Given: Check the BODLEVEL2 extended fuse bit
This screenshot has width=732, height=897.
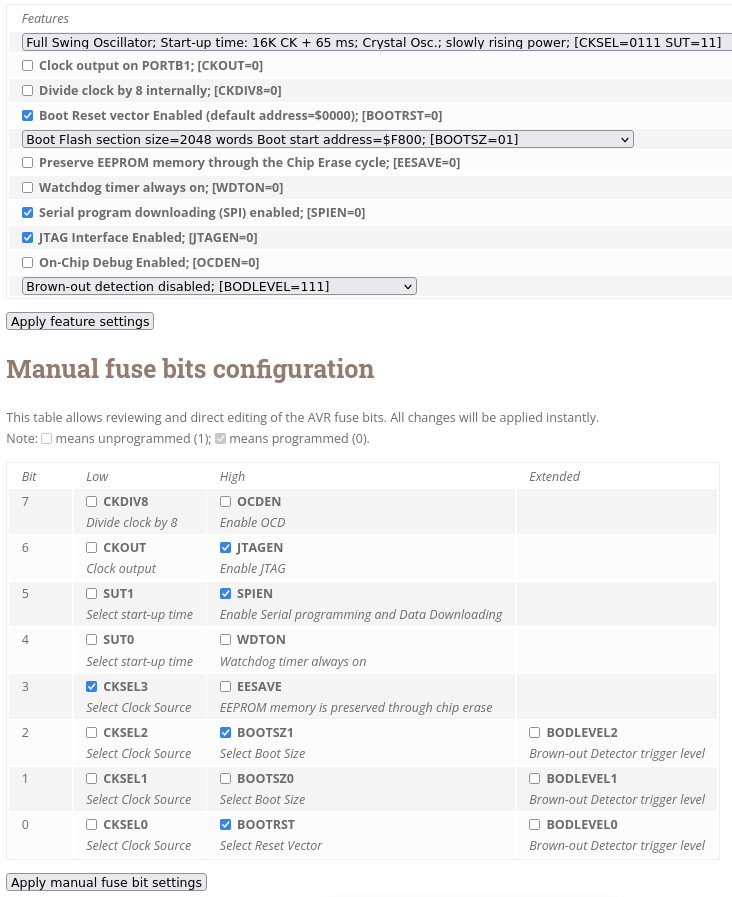Looking at the screenshot, I should 535,733.
